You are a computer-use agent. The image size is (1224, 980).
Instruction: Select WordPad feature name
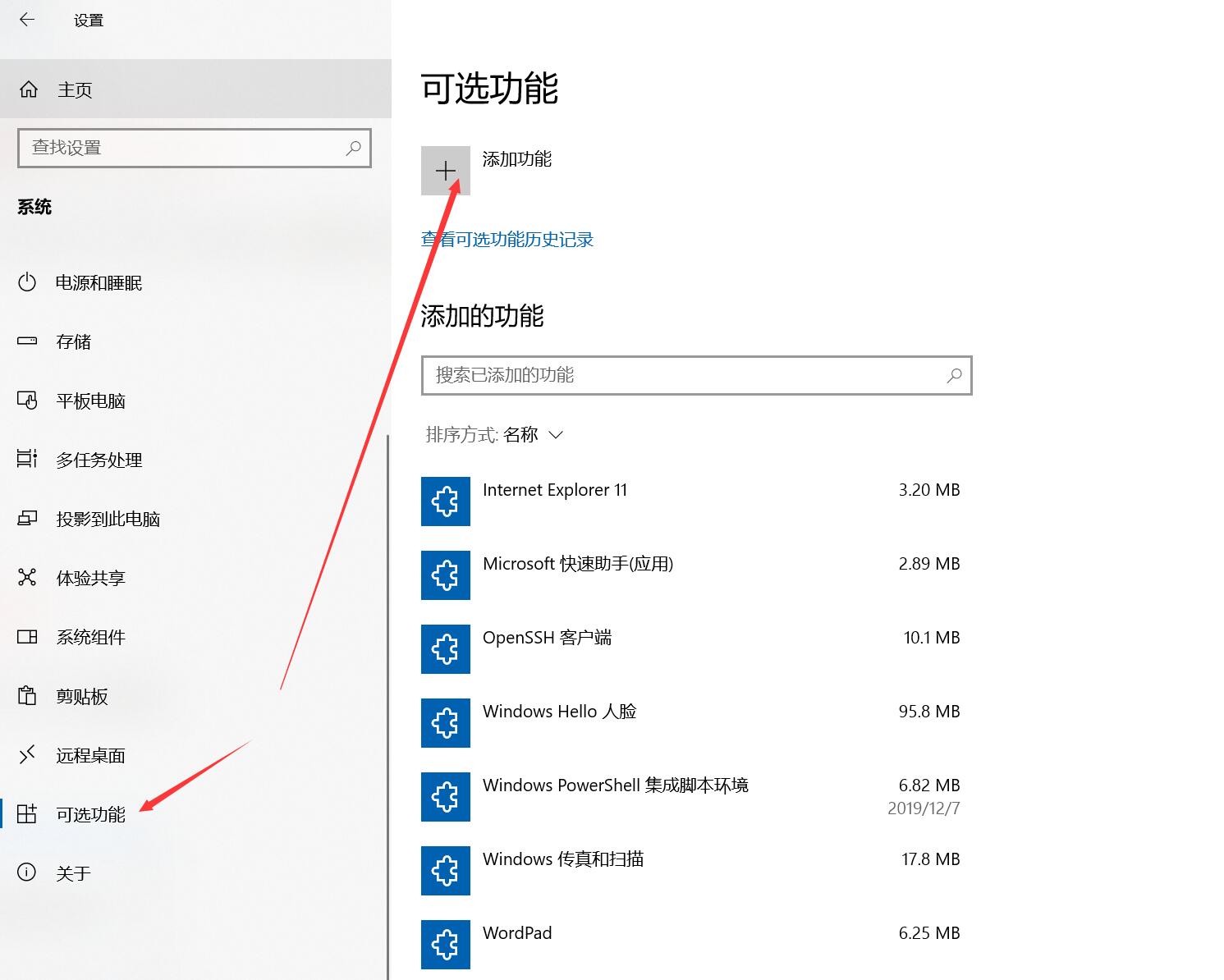[x=517, y=933]
